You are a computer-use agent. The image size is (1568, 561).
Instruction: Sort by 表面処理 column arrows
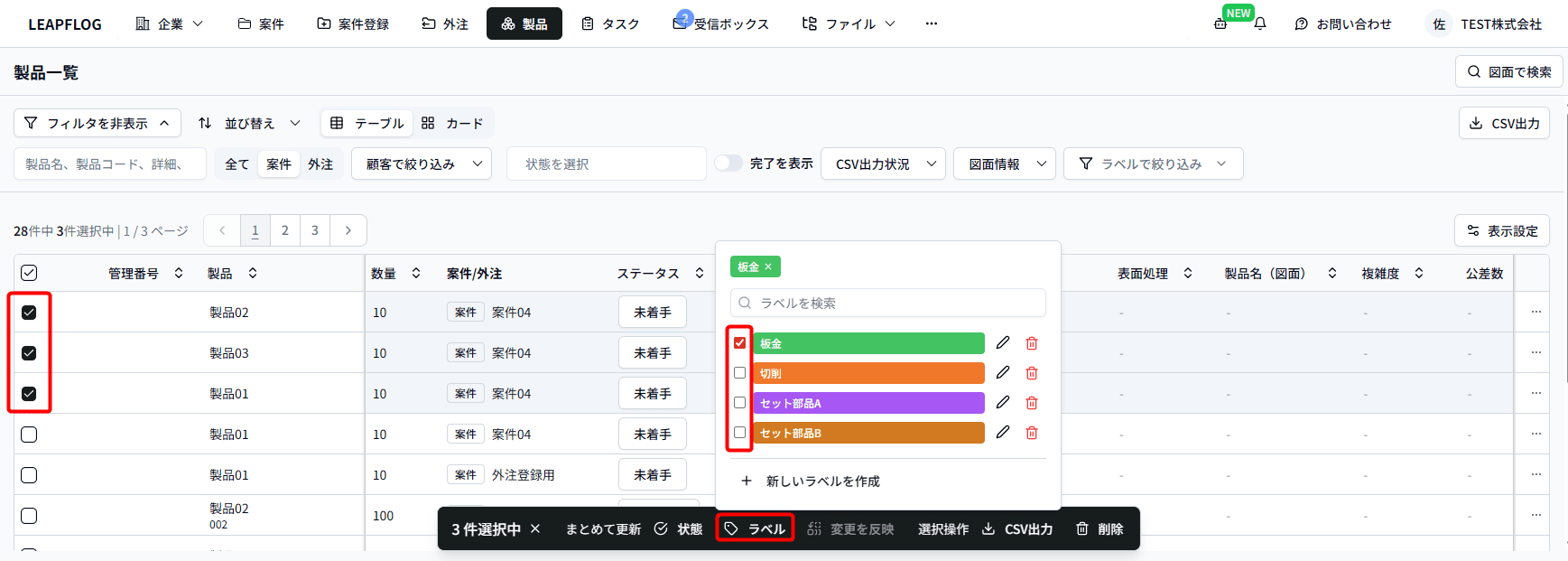(1188, 273)
